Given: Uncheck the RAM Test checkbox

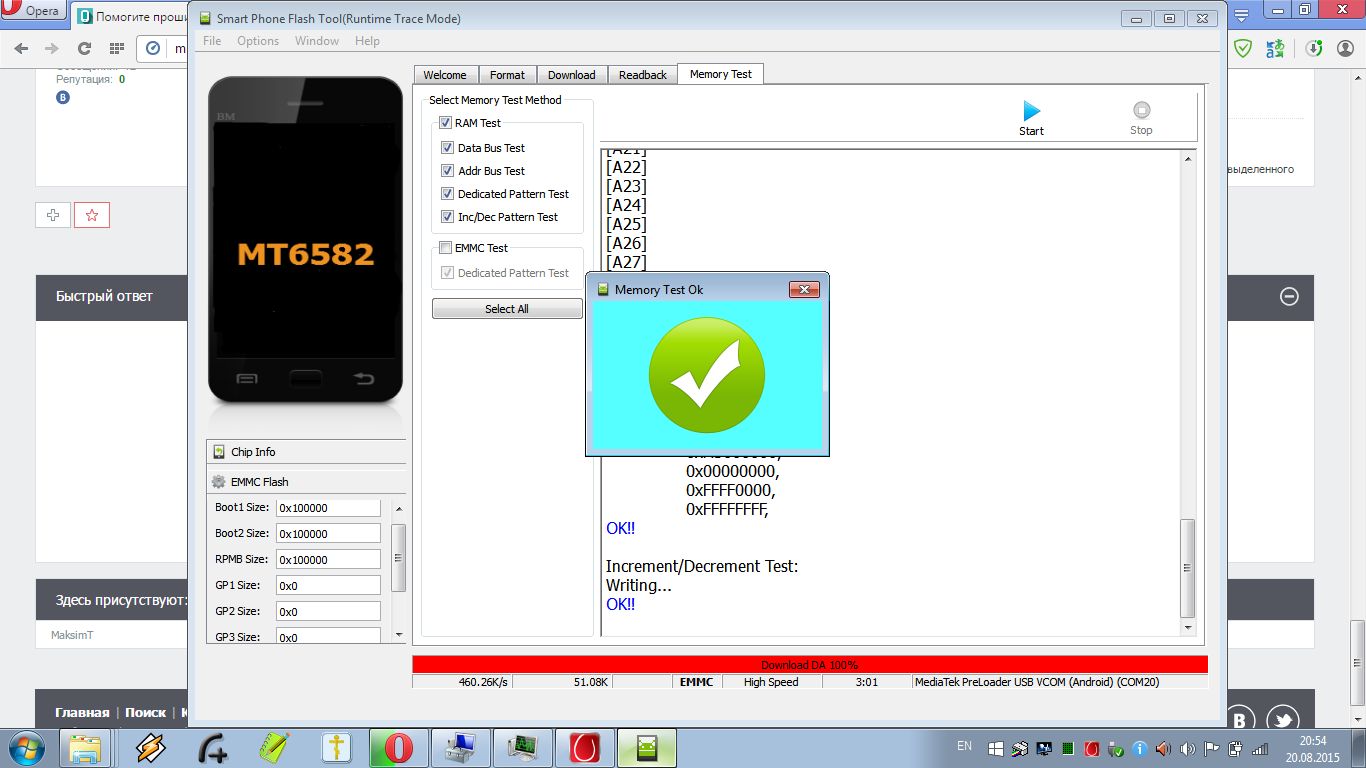Looking at the screenshot, I should click(445, 123).
